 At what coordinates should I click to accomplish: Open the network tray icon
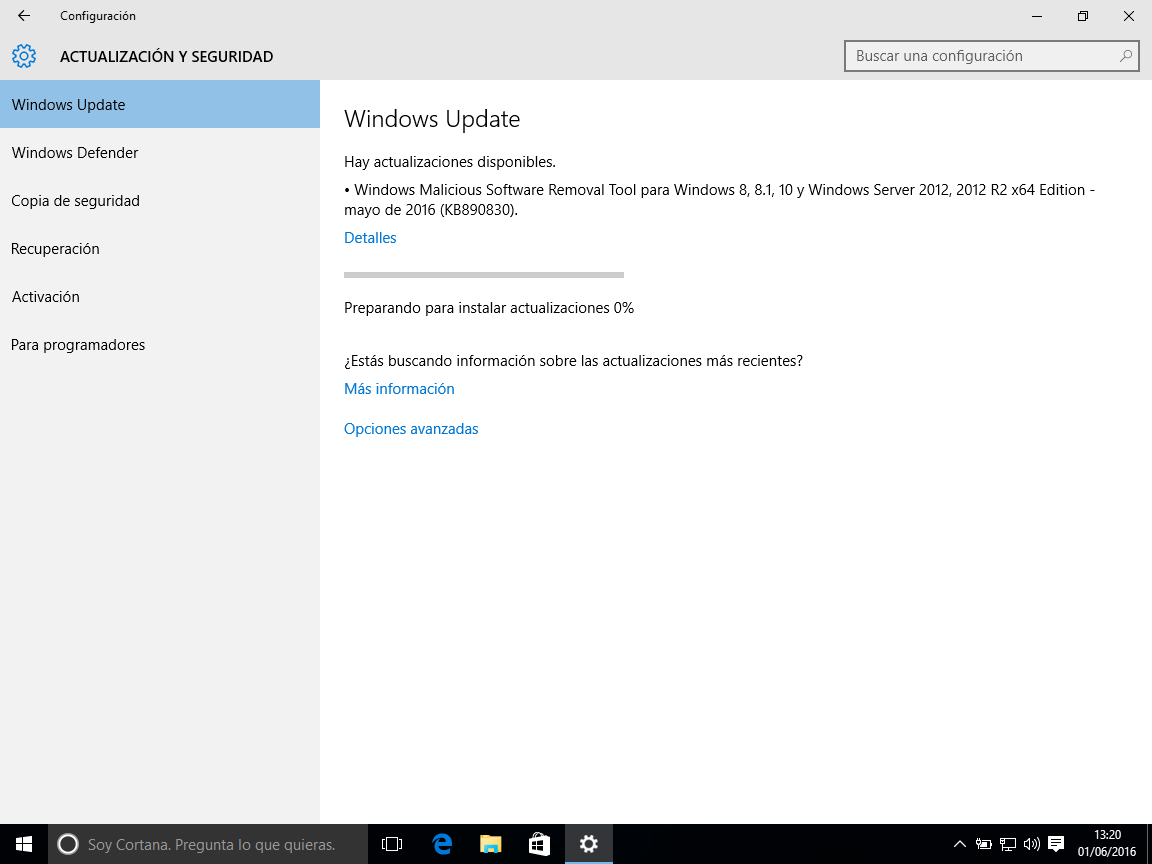click(x=1008, y=844)
